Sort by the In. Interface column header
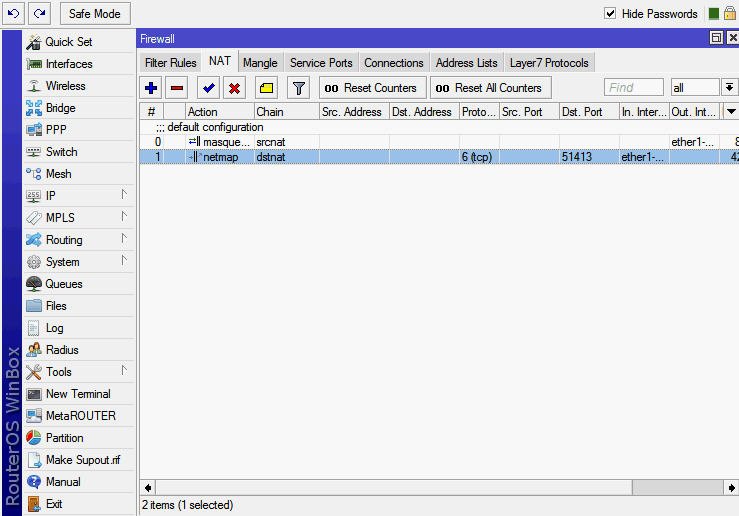The width and height of the screenshot is (739, 516). click(x=644, y=112)
